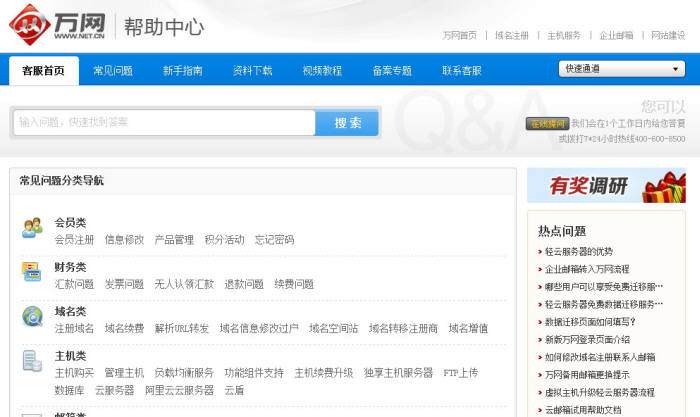Open the 注册域名 link
The image size is (700, 417).
click(x=74, y=329)
